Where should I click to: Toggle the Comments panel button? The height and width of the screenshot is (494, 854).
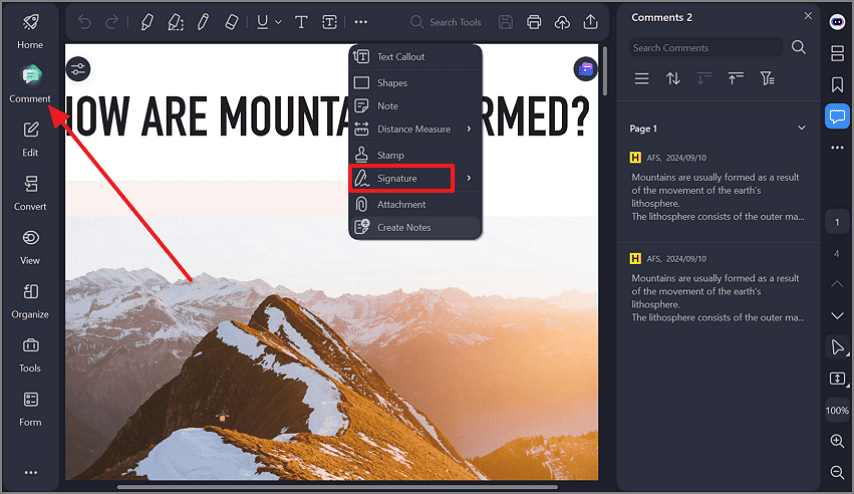[837, 116]
